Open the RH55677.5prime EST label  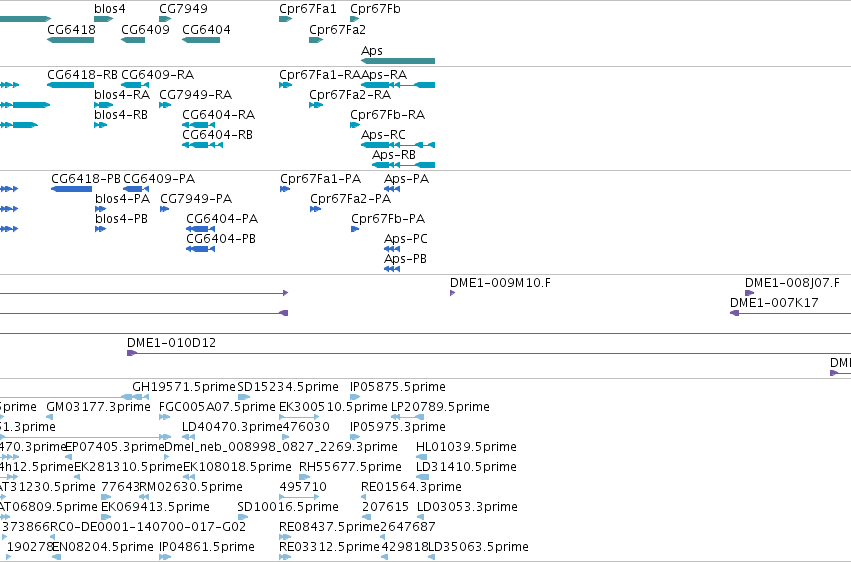click(x=350, y=467)
